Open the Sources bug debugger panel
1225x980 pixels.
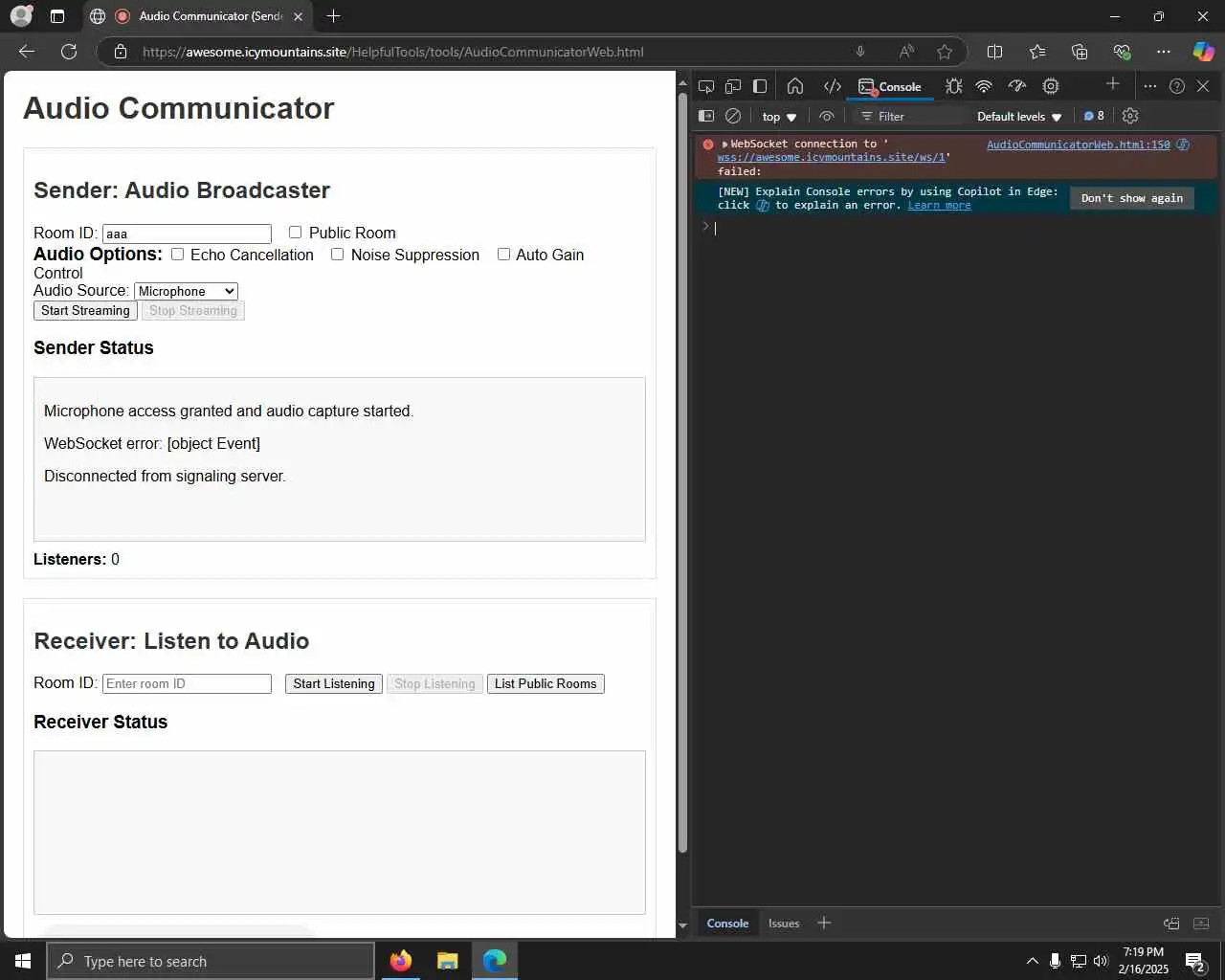tap(954, 86)
